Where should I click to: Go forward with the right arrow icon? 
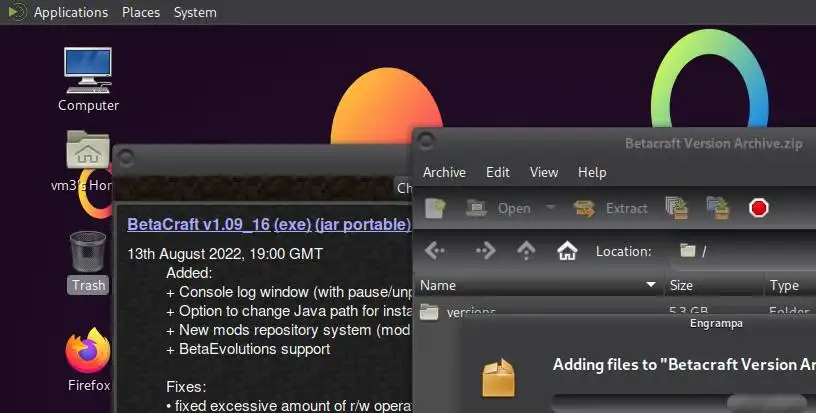[x=486, y=251]
